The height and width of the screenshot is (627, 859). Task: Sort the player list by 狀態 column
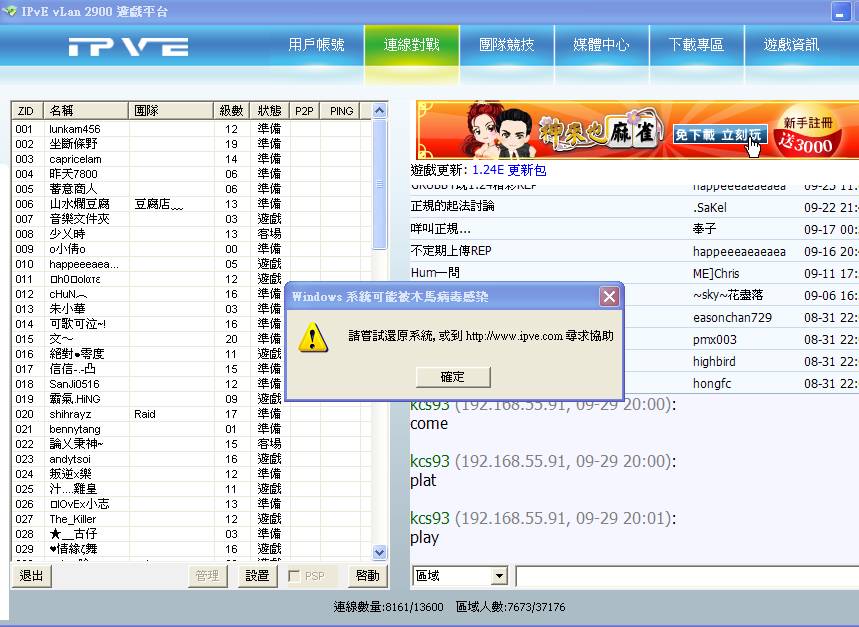(270, 111)
